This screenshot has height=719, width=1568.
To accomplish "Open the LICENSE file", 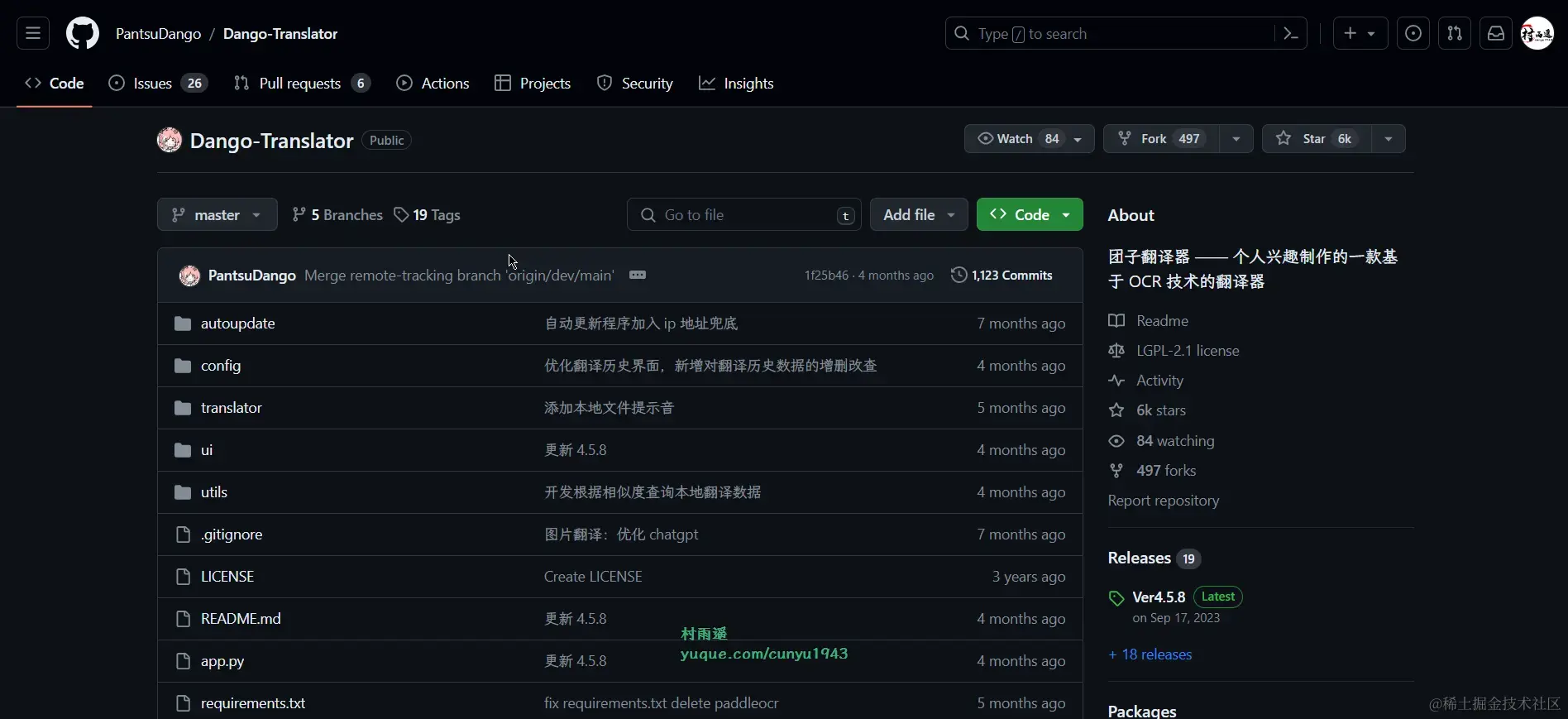I will [x=227, y=577].
